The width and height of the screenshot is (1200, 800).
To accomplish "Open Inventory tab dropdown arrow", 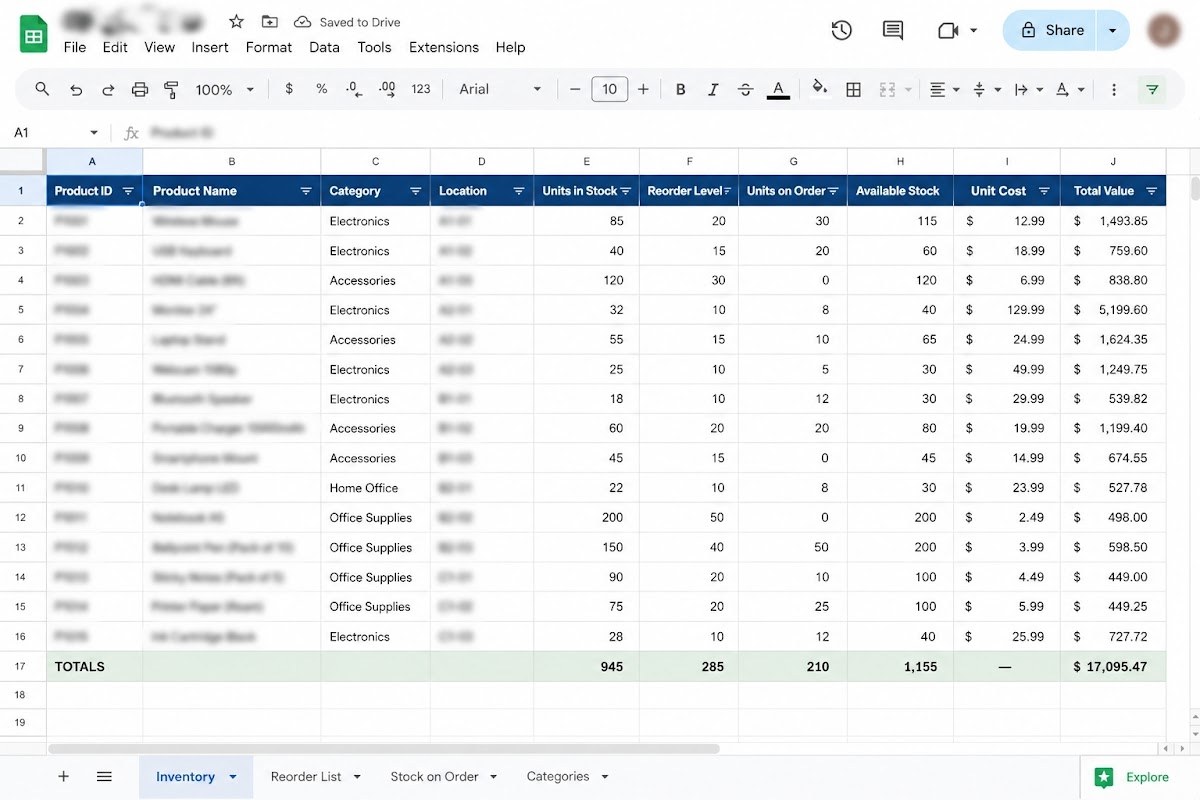I will click(233, 777).
